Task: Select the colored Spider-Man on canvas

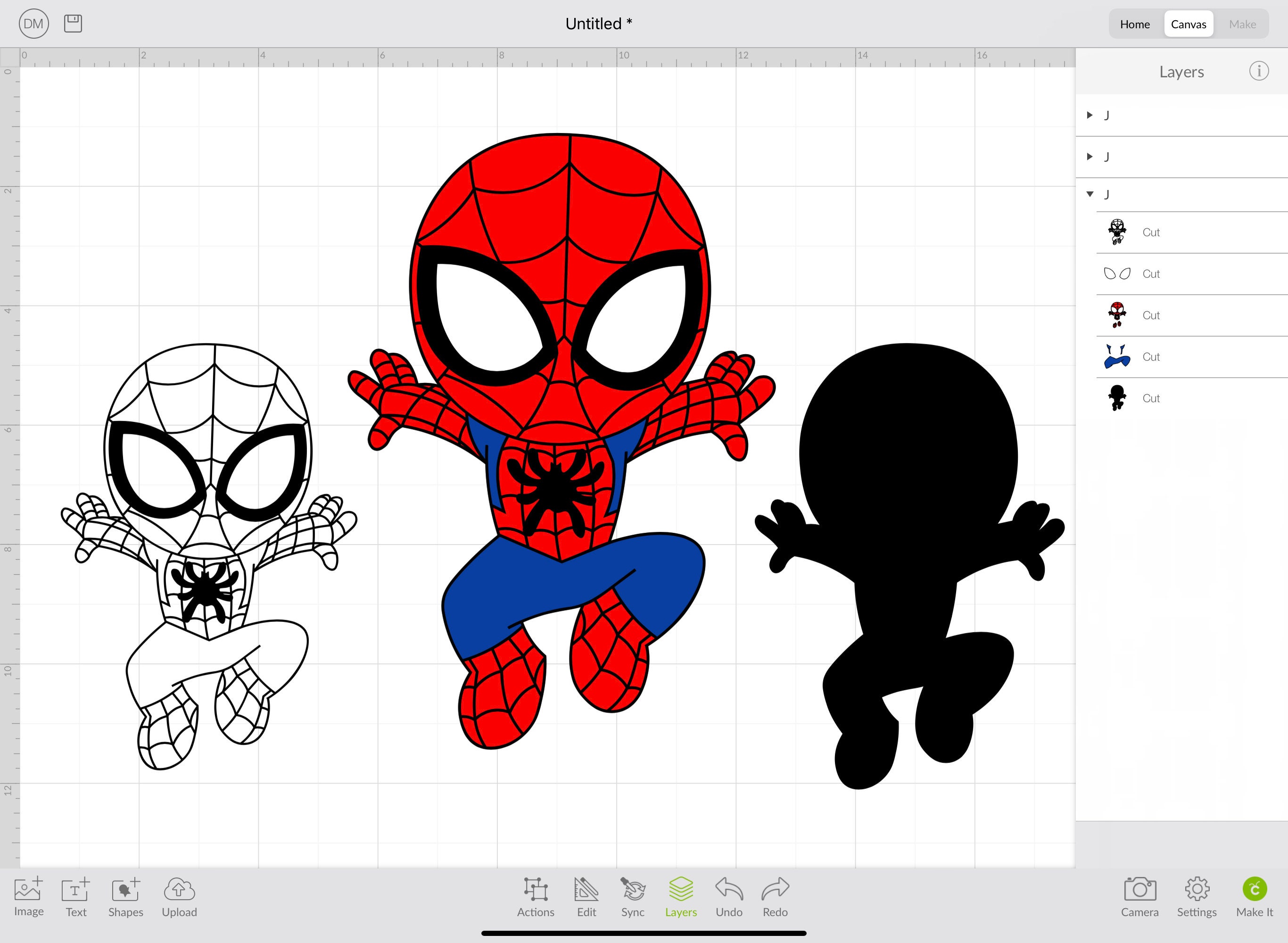Action: pos(561,441)
